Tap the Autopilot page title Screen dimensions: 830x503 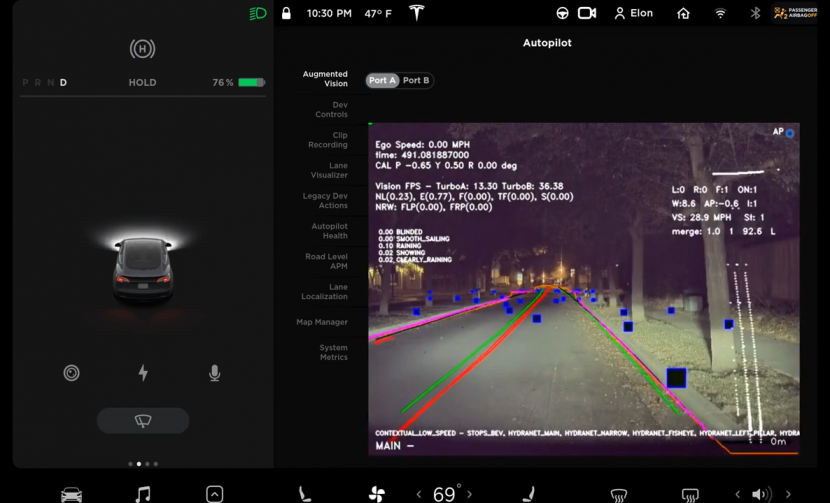pos(547,43)
